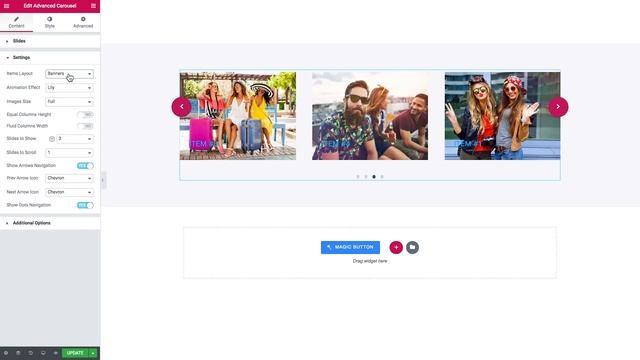Open the Next Arrow Icon dropdown
The height and width of the screenshot is (360, 640).
tap(69, 192)
